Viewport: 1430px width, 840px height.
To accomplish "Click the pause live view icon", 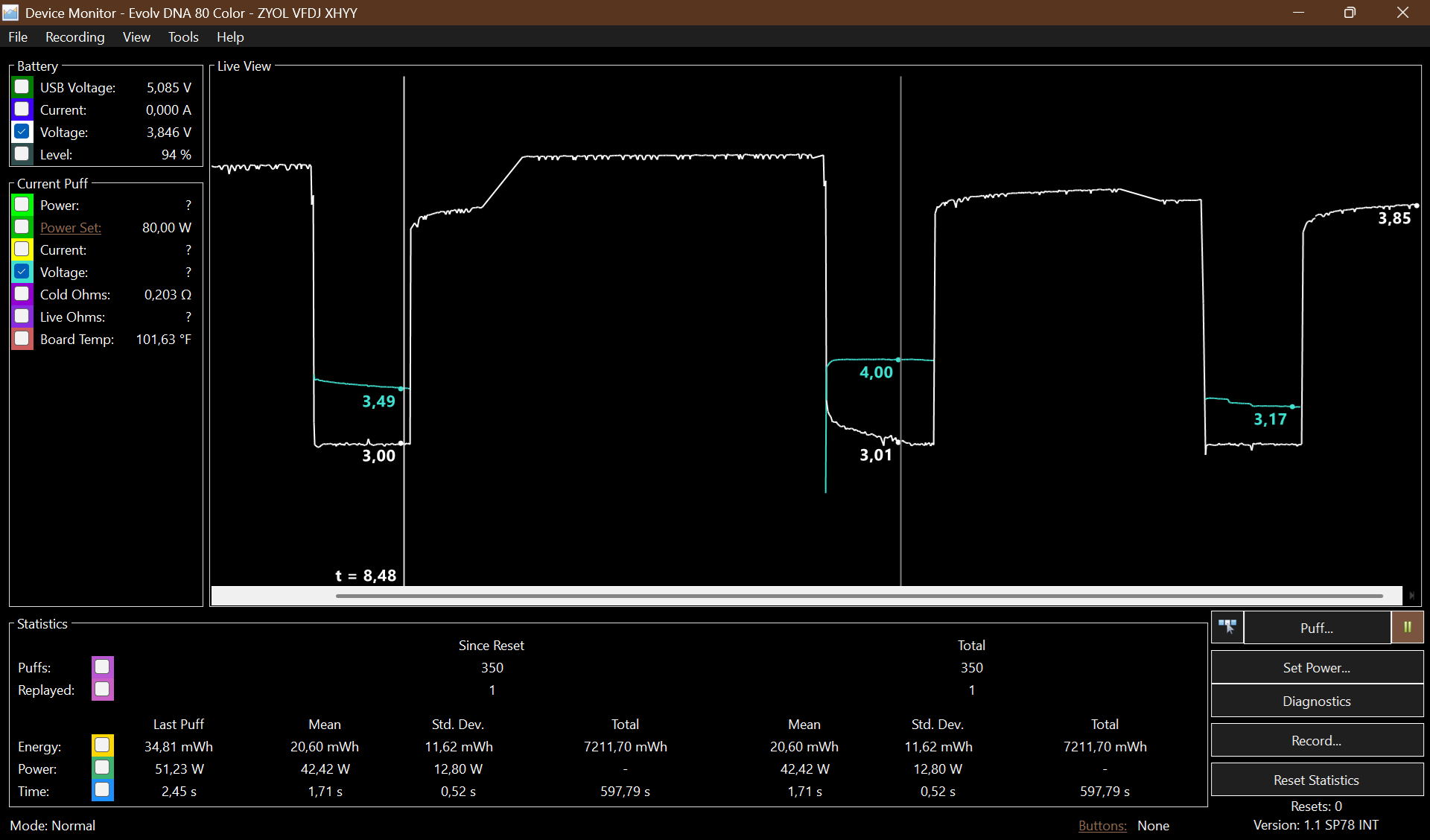I will coord(1407,627).
